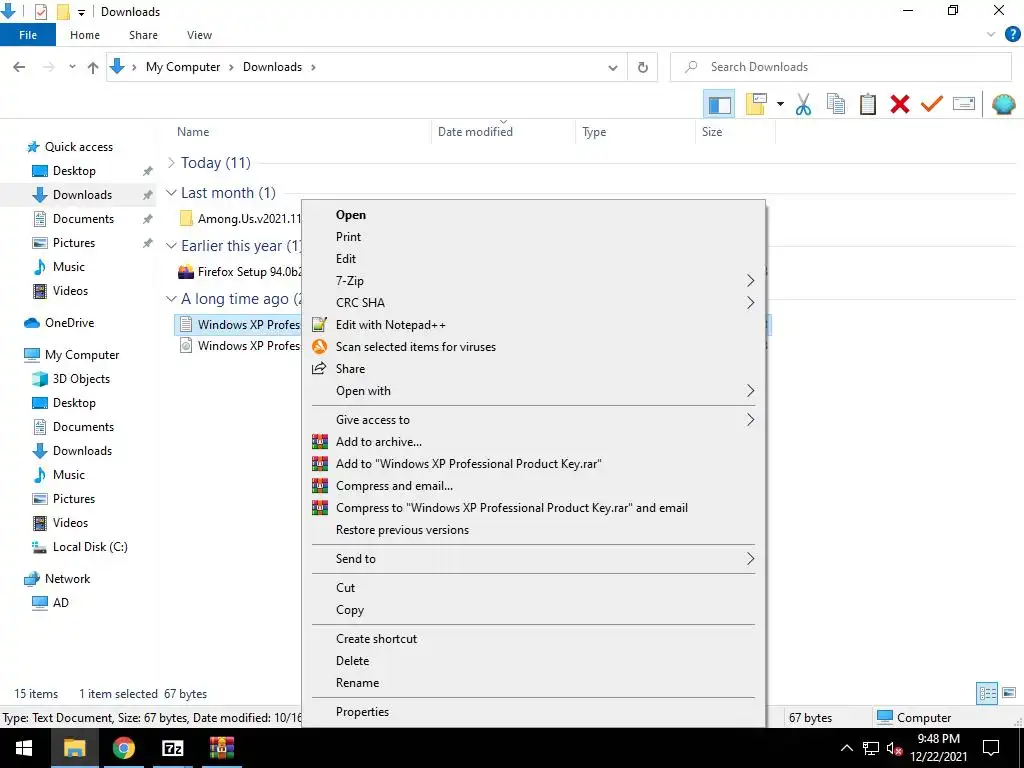1024x768 pixels.
Task: Open the CRC SHA submenu
Action: pos(533,303)
